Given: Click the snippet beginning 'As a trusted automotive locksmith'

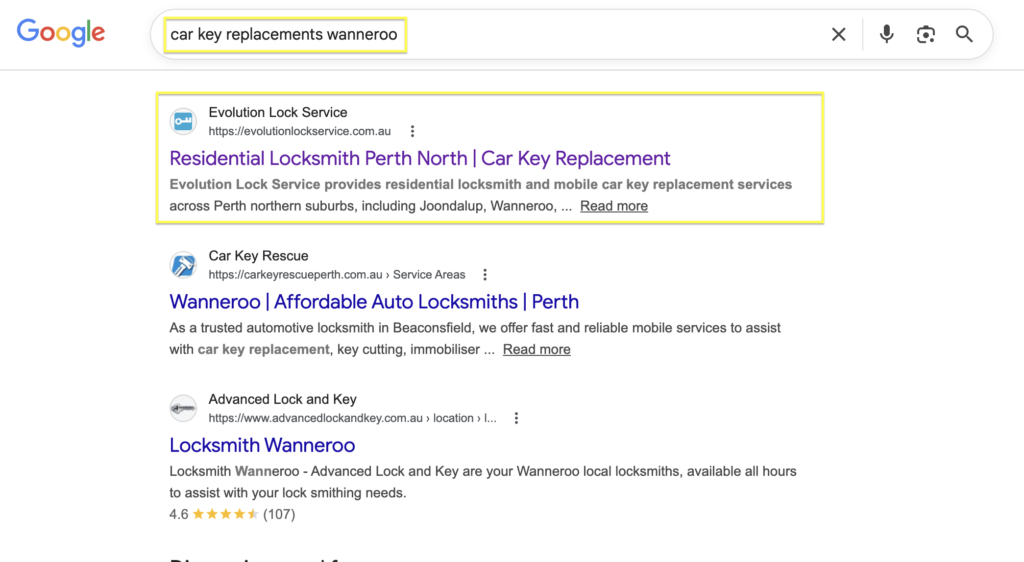Looking at the screenshot, I should pyautogui.click(x=475, y=338).
